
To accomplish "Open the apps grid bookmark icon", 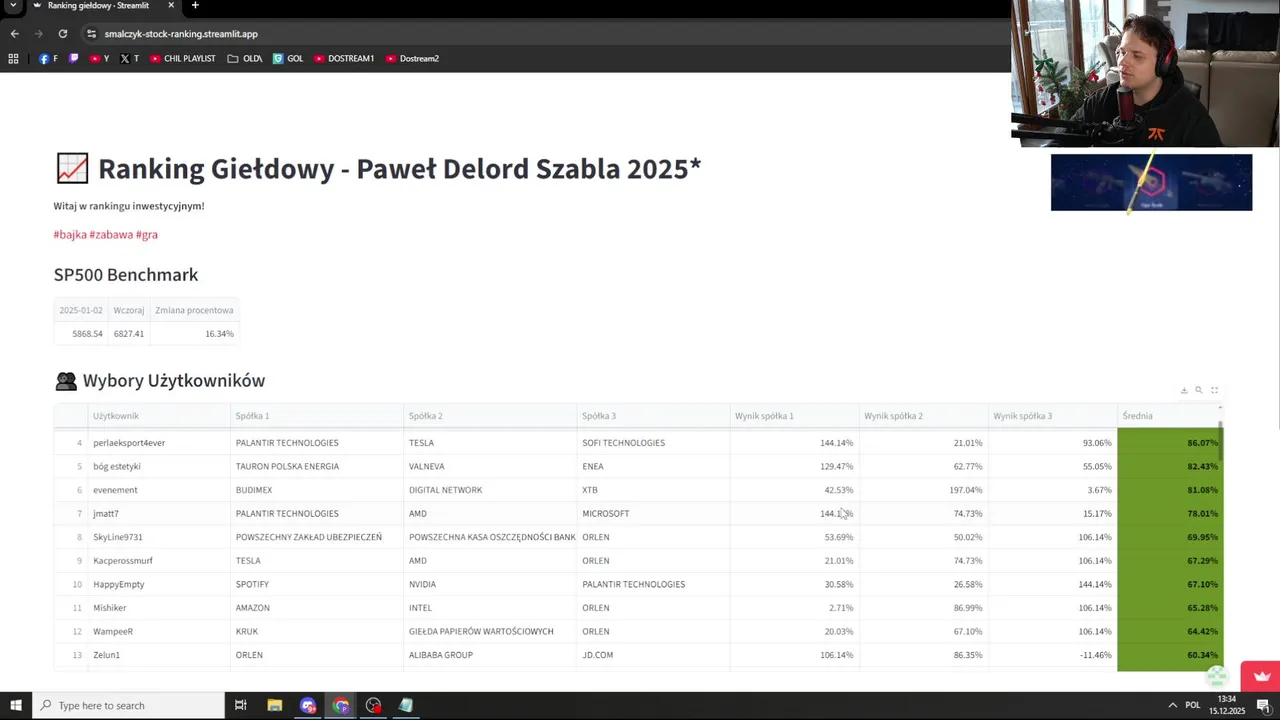I will point(13,58).
